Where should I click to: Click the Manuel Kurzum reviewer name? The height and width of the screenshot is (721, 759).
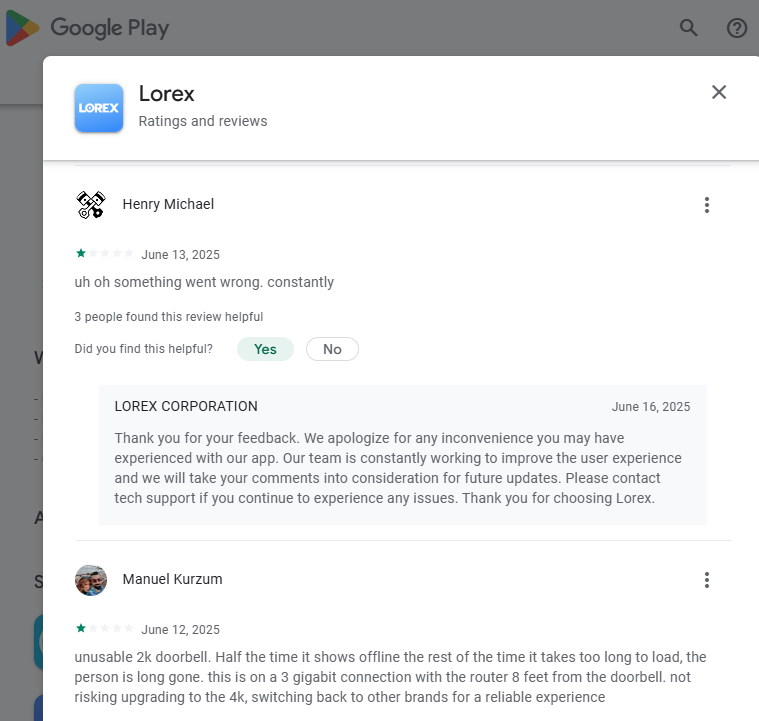click(x=172, y=579)
